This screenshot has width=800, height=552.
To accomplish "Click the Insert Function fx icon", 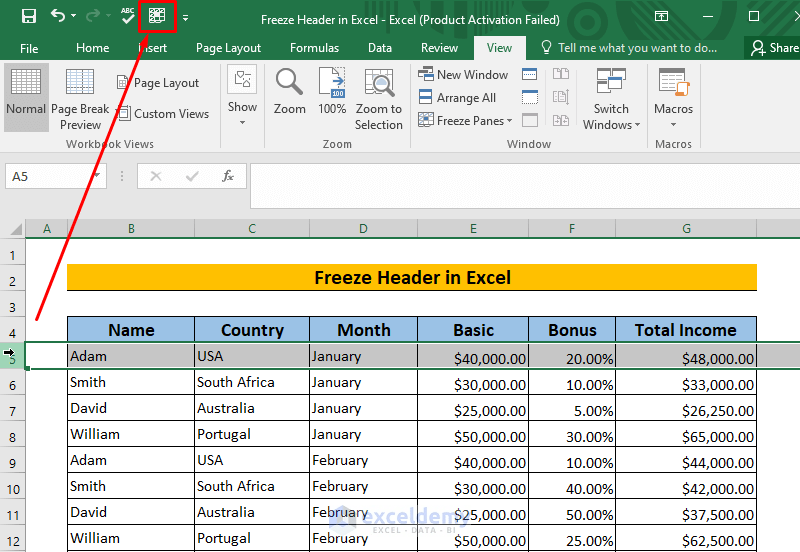I will tap(228, 177).
